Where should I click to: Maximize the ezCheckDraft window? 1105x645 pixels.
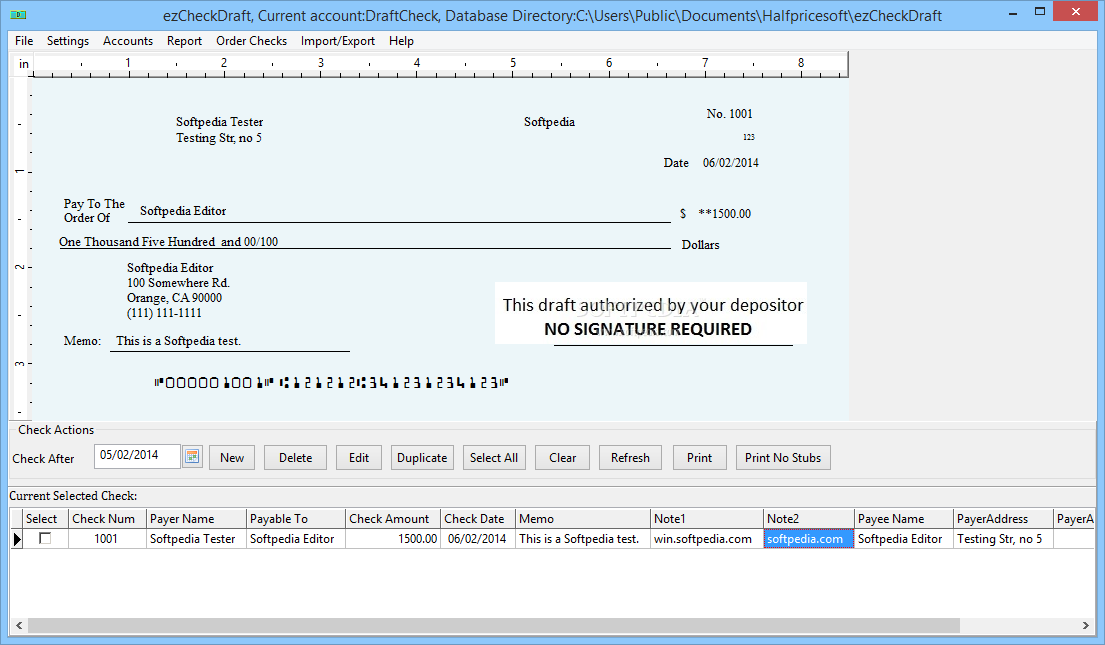pos(1039,12)
